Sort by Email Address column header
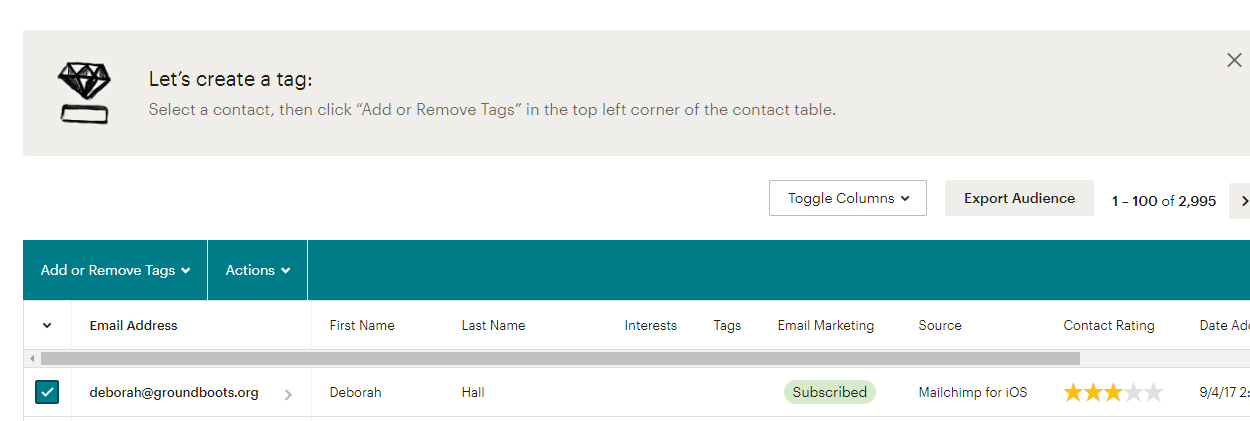This screenshot has height=421, width=1250. pos(133,325)
